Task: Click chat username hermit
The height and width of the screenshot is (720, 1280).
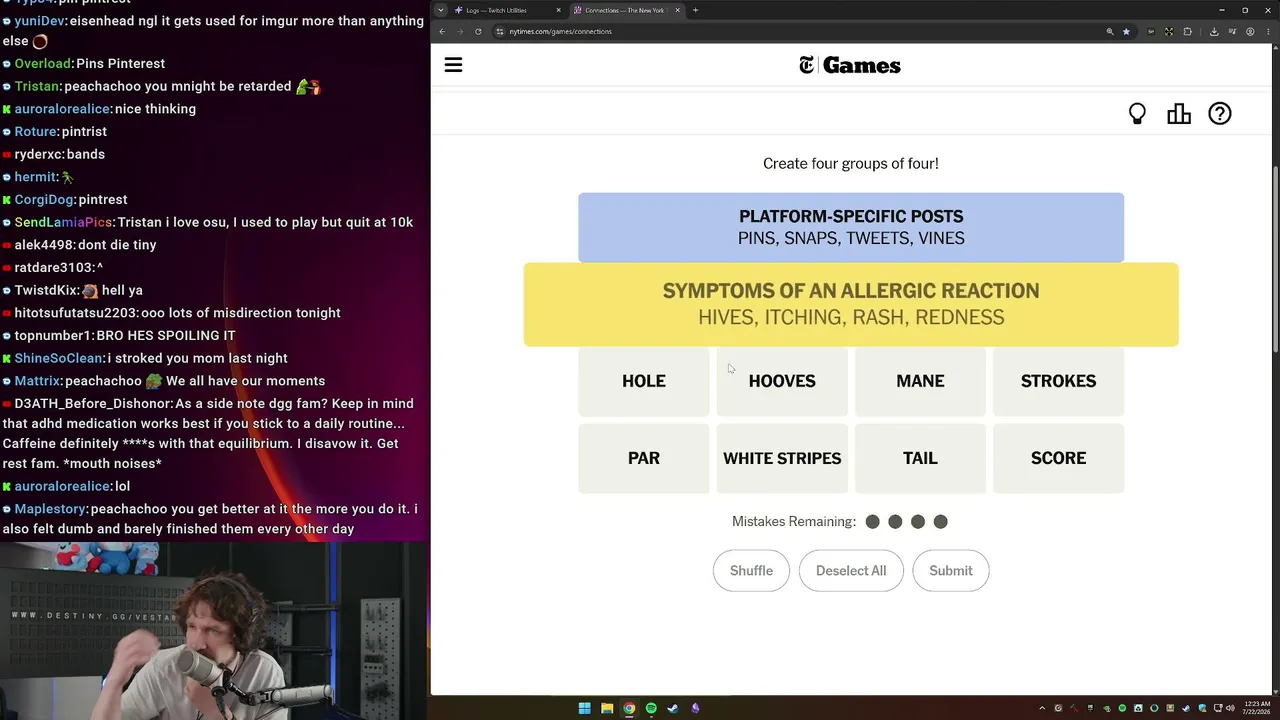Action: point(35,177)
